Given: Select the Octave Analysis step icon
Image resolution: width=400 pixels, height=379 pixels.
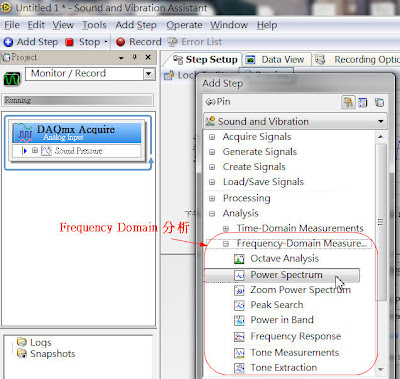Looking at the screenshot, I should coord(239,259).
